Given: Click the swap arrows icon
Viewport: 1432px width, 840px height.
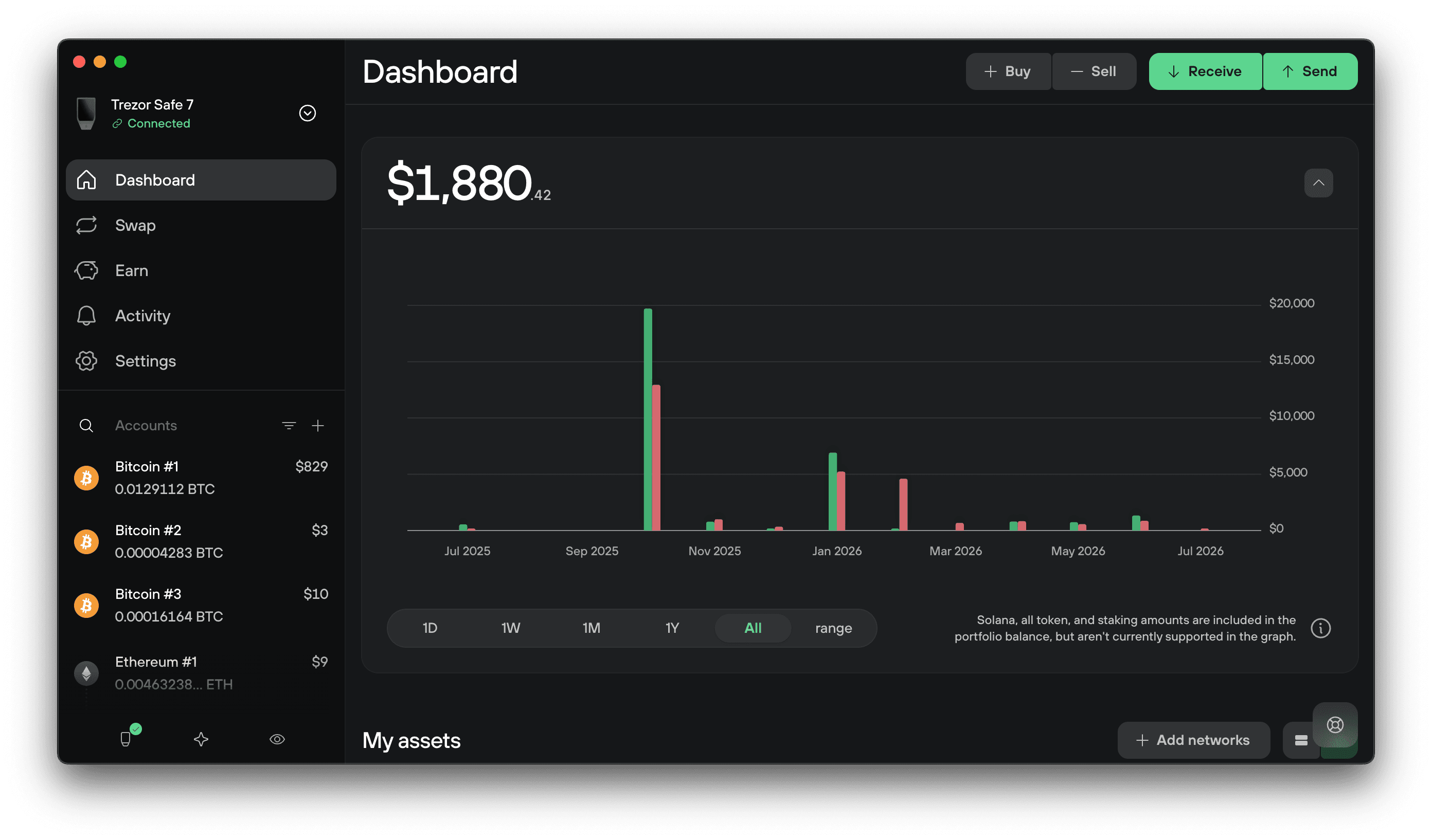Looking at the screenshot, I should tap(86, 226).
